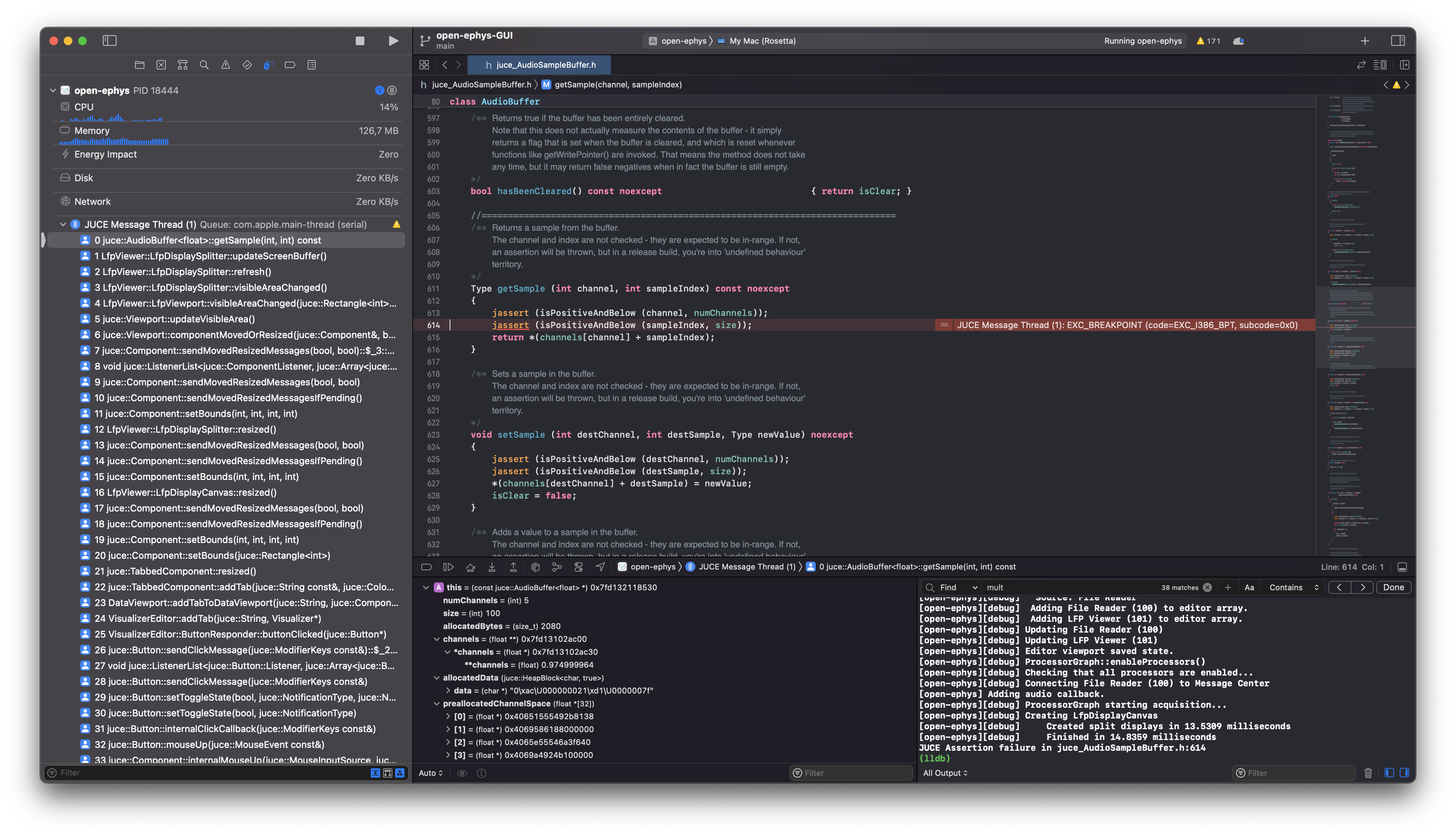Toggle the navigator sidebar visibility

pyautogui.click(x=110, y=41)
